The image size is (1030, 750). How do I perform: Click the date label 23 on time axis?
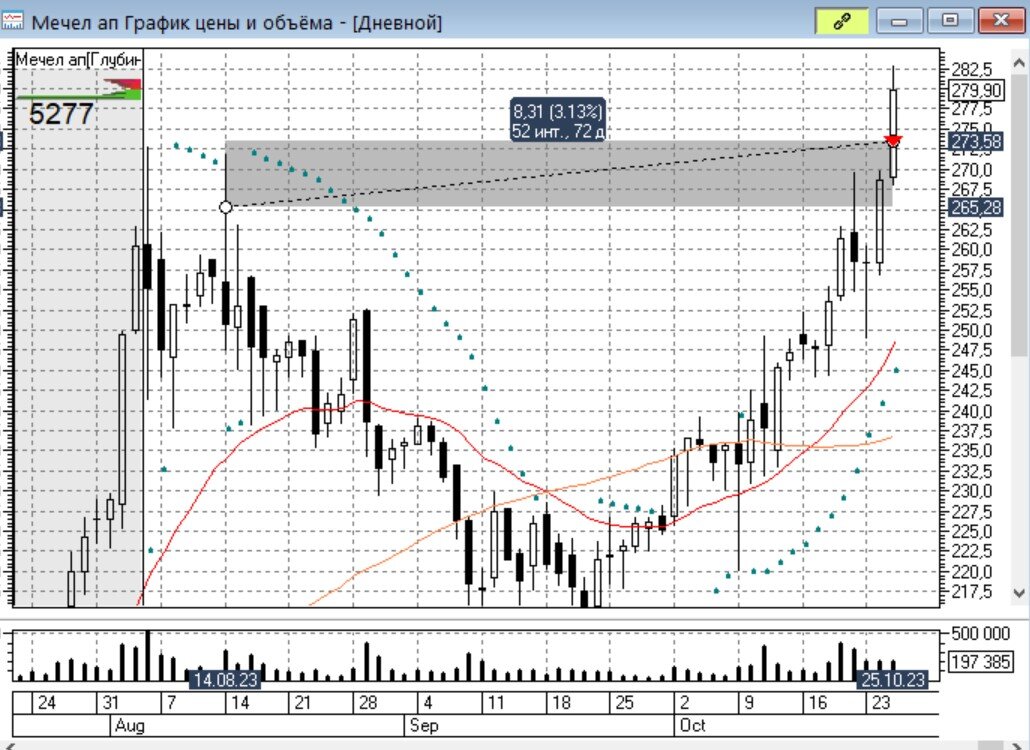point(881,703)
